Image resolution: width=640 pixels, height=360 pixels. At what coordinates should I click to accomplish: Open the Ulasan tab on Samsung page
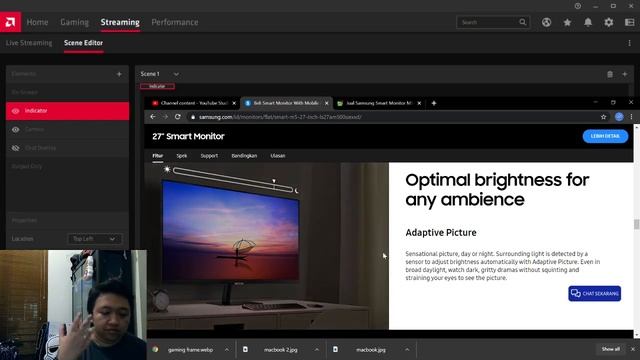(278, 156)
